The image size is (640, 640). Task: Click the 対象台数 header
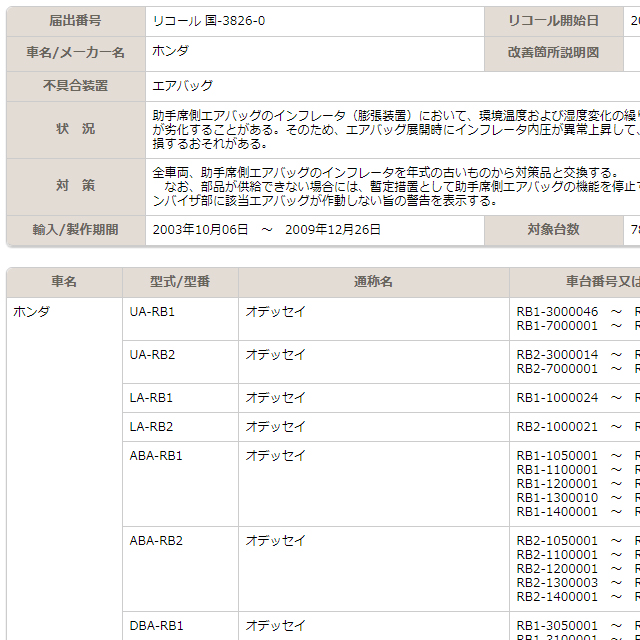[553, 230]
